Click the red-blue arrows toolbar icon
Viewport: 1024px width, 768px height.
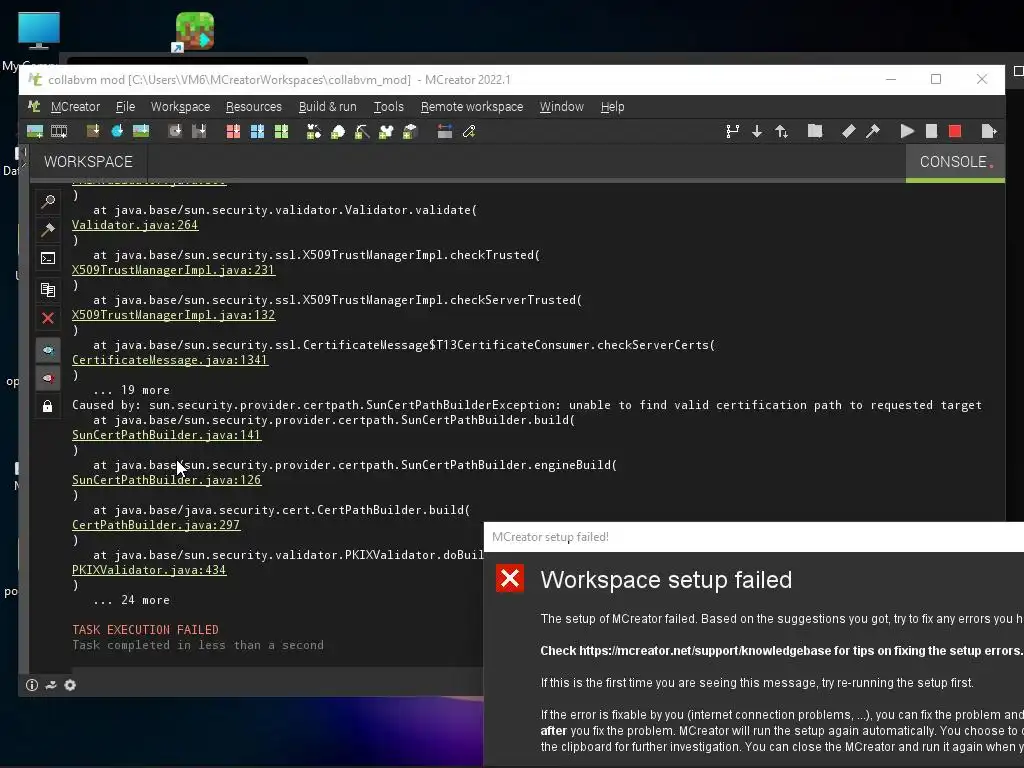[445, 132]
